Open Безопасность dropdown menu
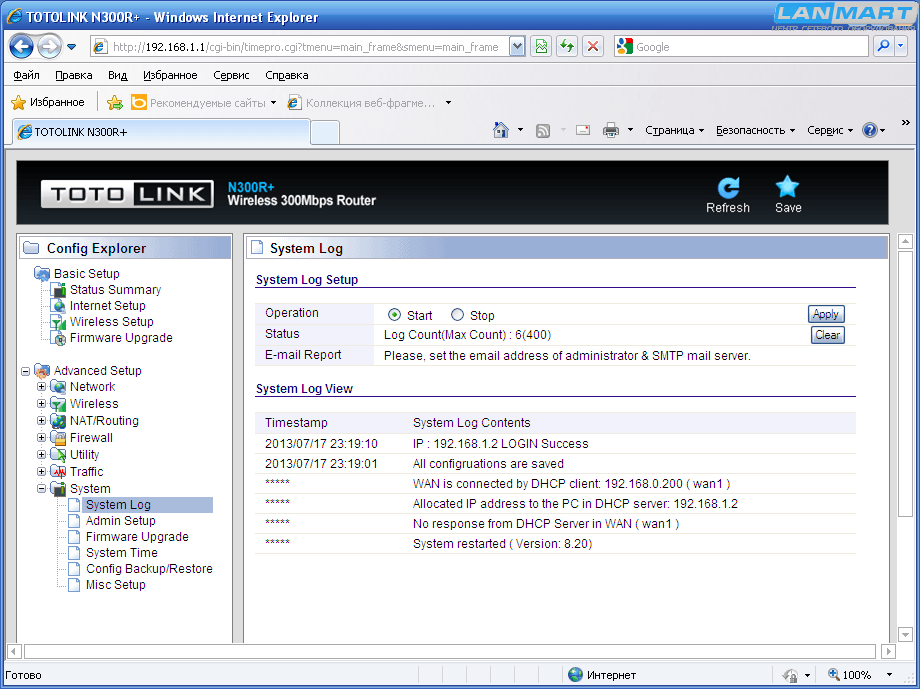 [755, 130]
